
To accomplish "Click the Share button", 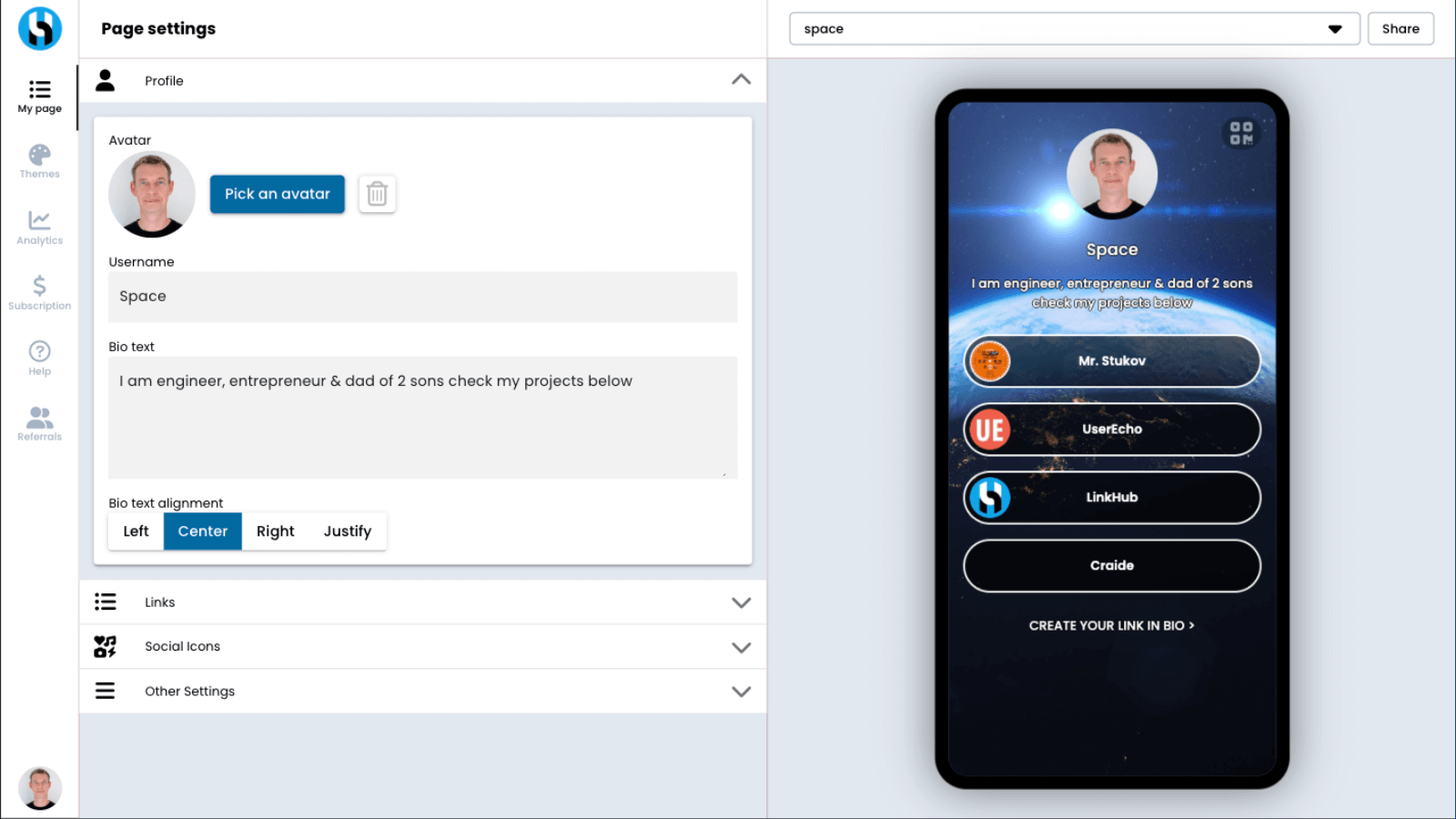I will coord(1400,28).
